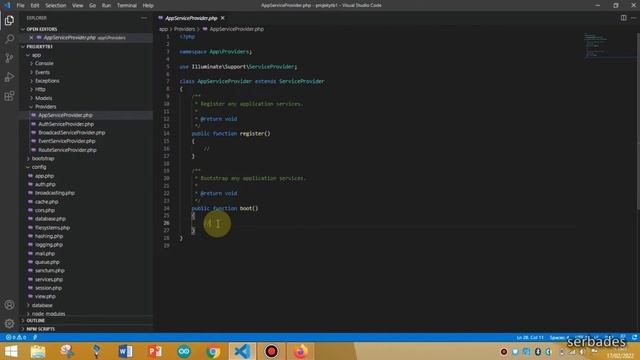Open the Explorer view in activity bar
640x360 pixels.
pos(9,20)
